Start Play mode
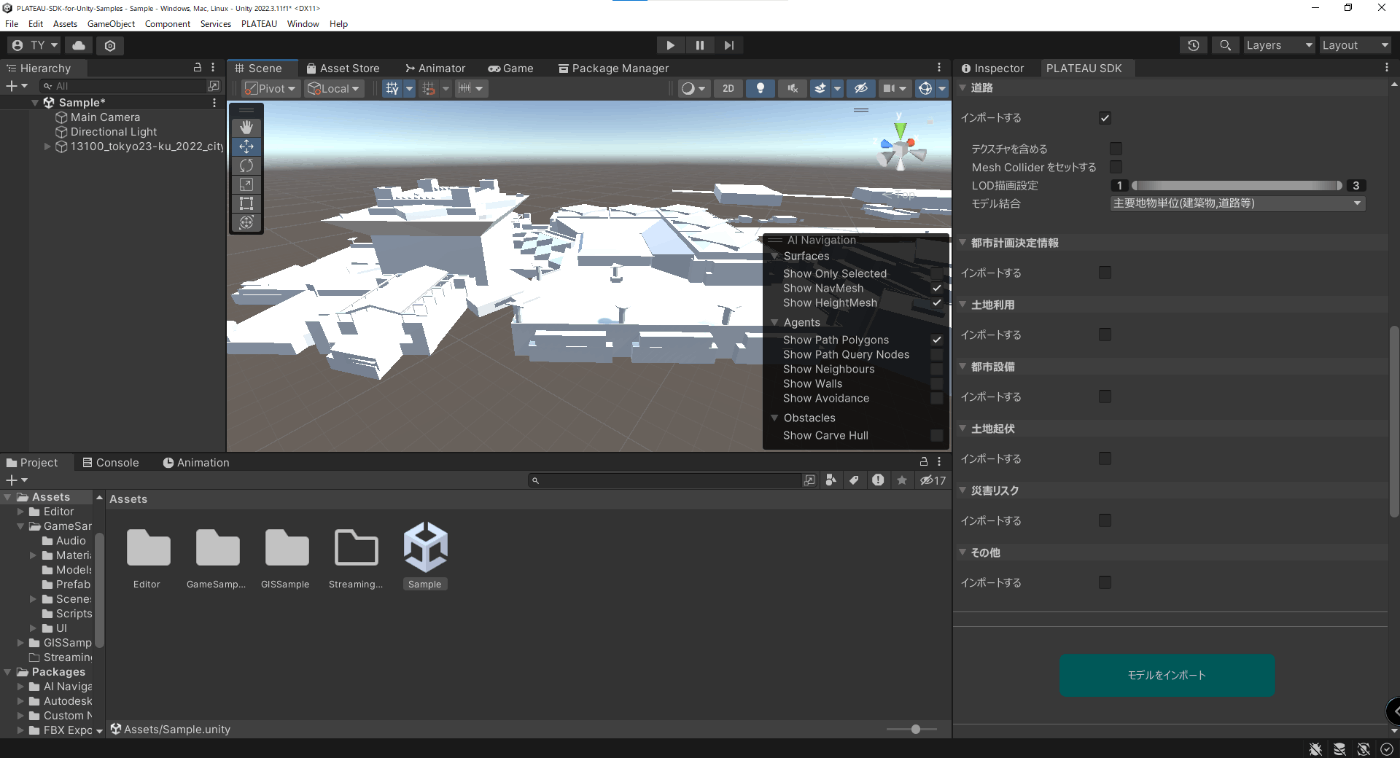This screenshot has height=758, width=1400. (x=670, y=45)
